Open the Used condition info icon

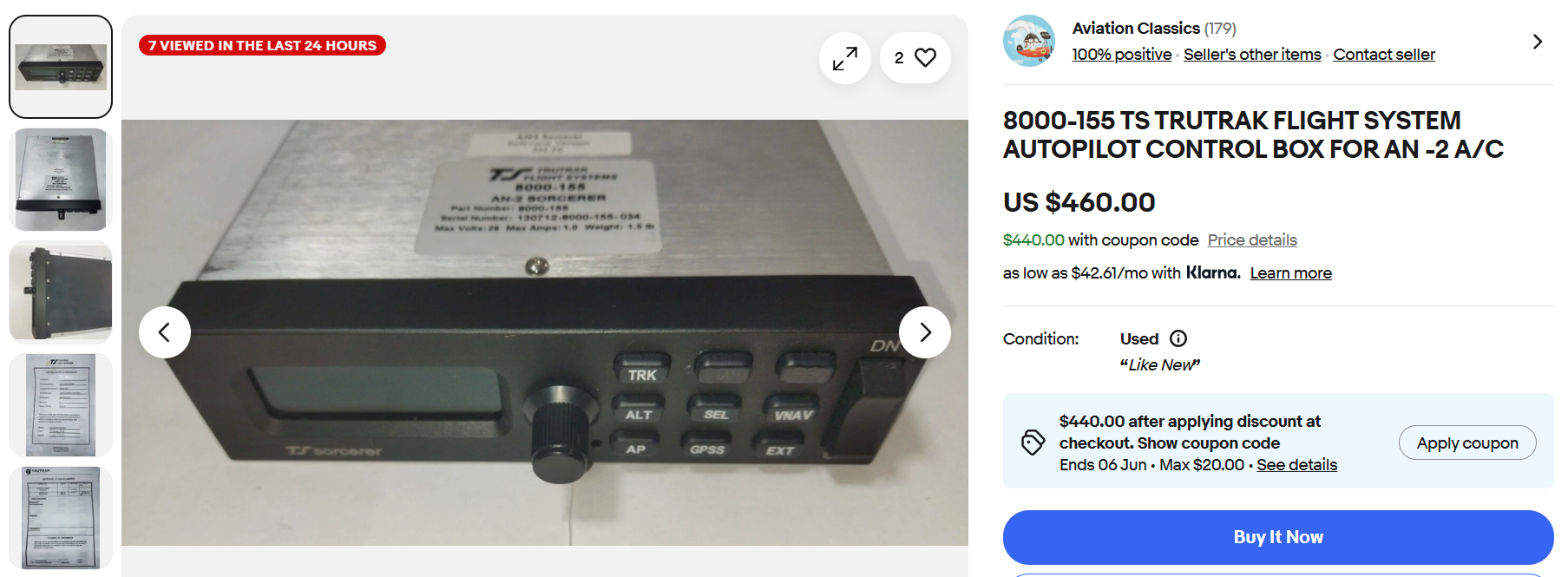(x=1178, y=338)
